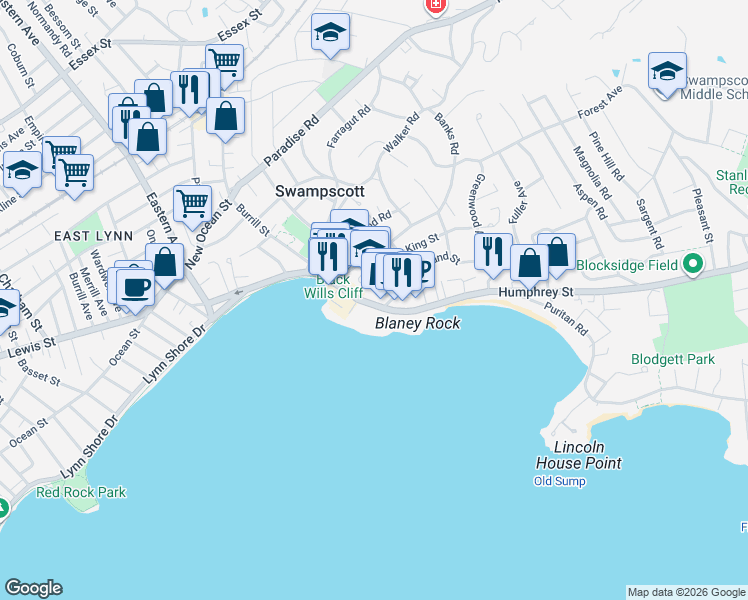Select the front shopping cart marker beside far-left school
Viewport: 748px width, 600px height.
point(74,173)
